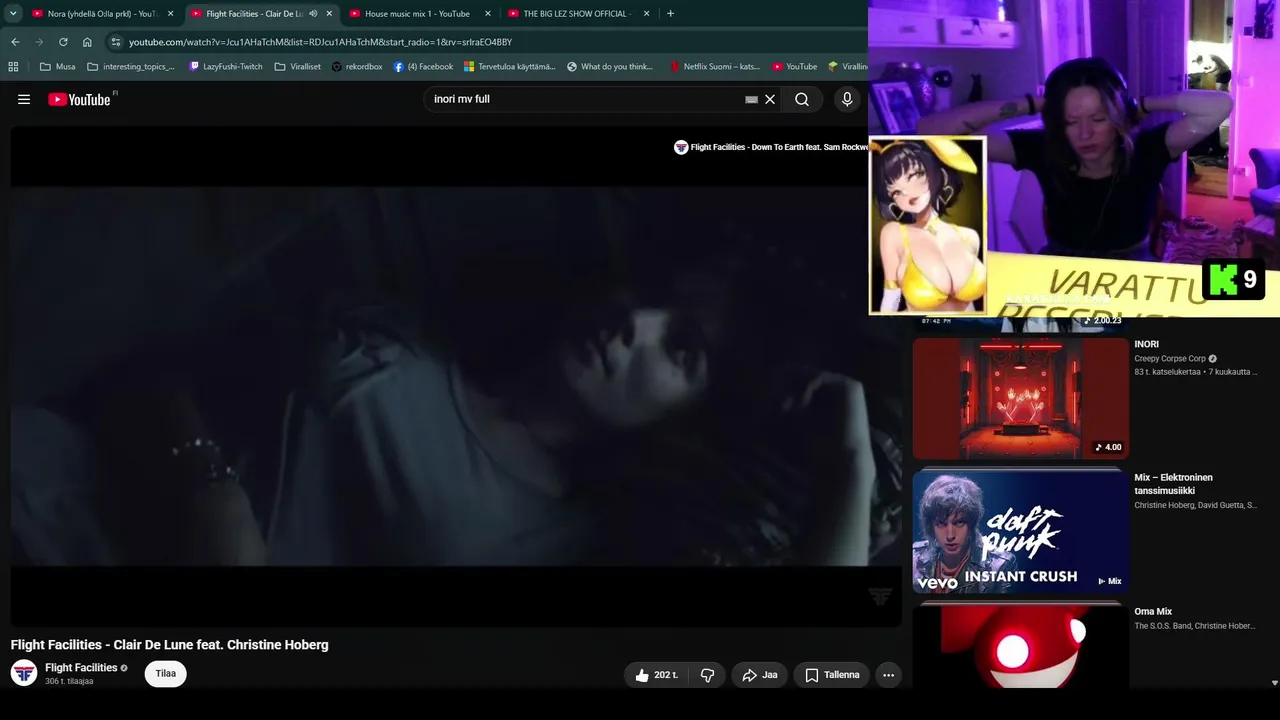Image resolution: width=1280 pixels, height=720 pixels.
Task: Close the Flight Facilities tab
Action: (329, 14)
